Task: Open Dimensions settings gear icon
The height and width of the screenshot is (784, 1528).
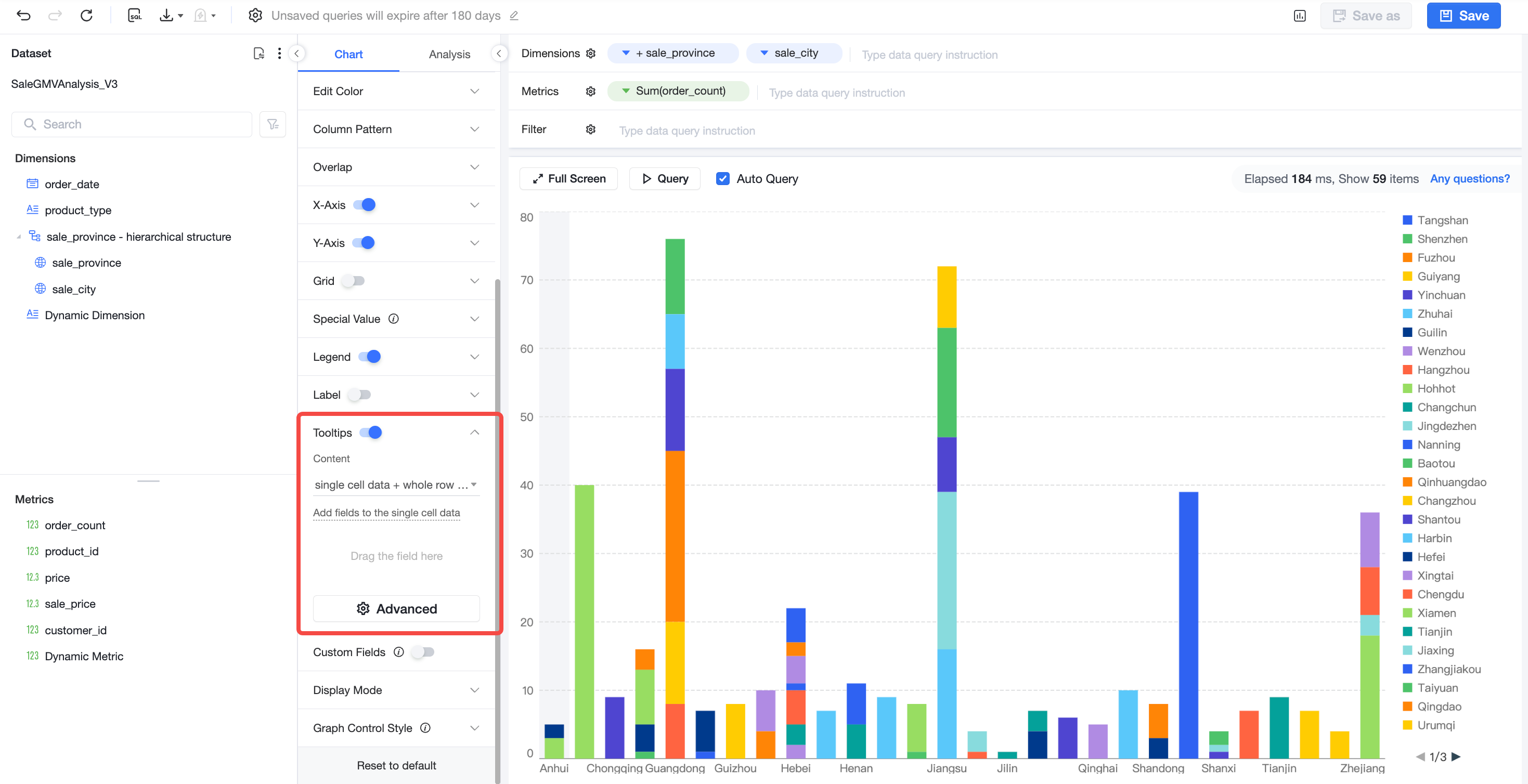Action: pos(591,54)
